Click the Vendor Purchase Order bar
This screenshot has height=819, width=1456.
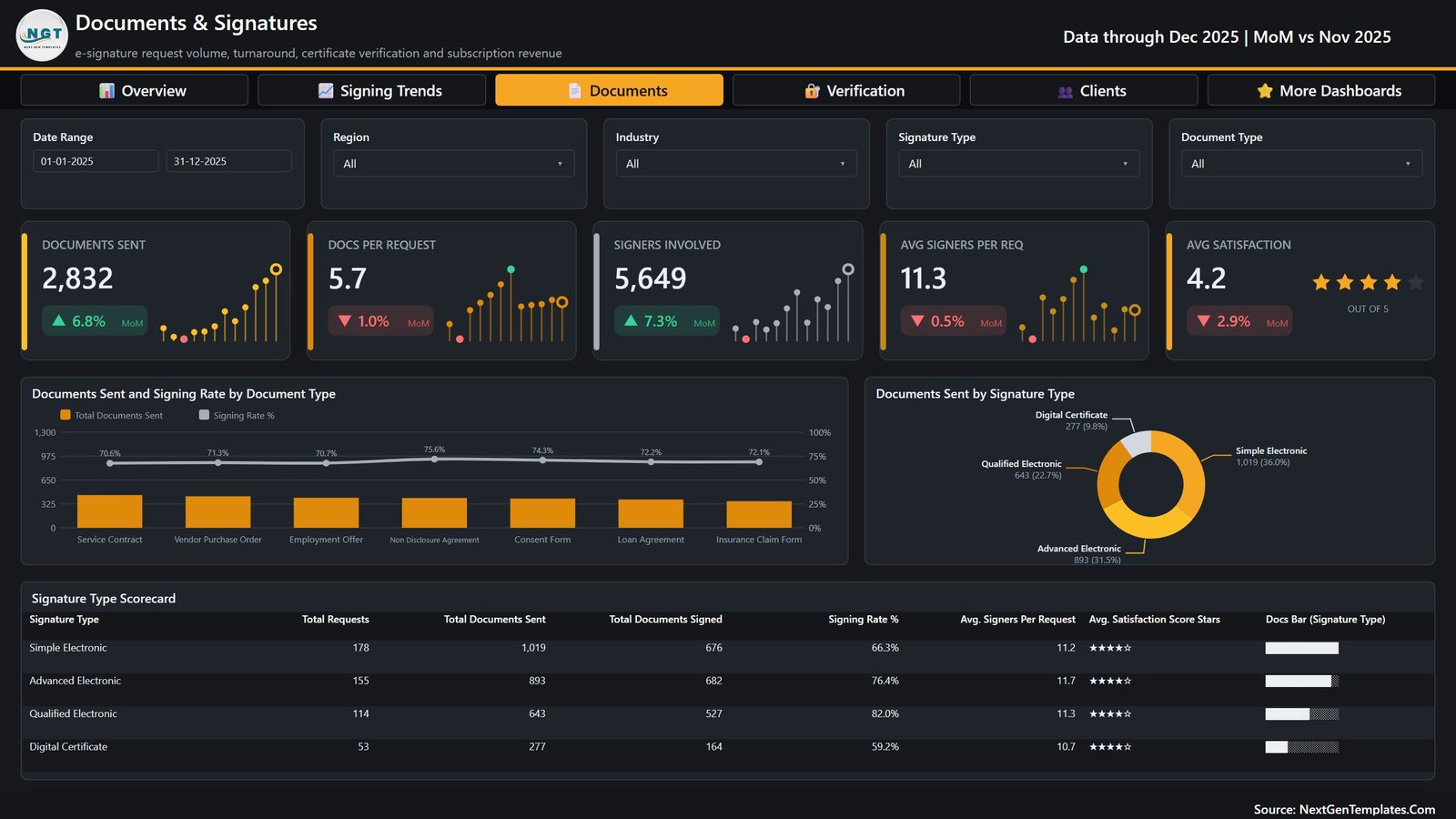[x=217, y=512]
